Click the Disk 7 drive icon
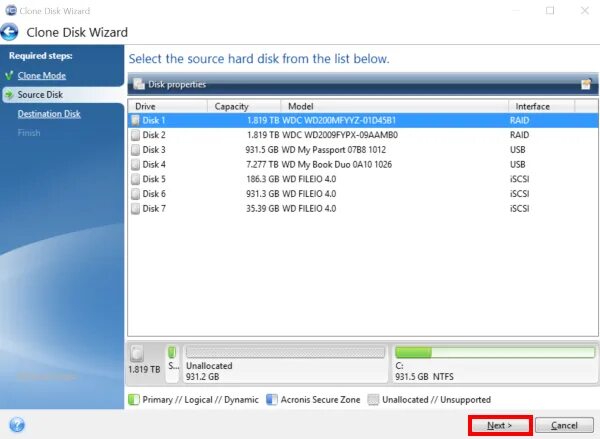The height and width of the screenshot is (439, 600). click(x=135, y=209)
